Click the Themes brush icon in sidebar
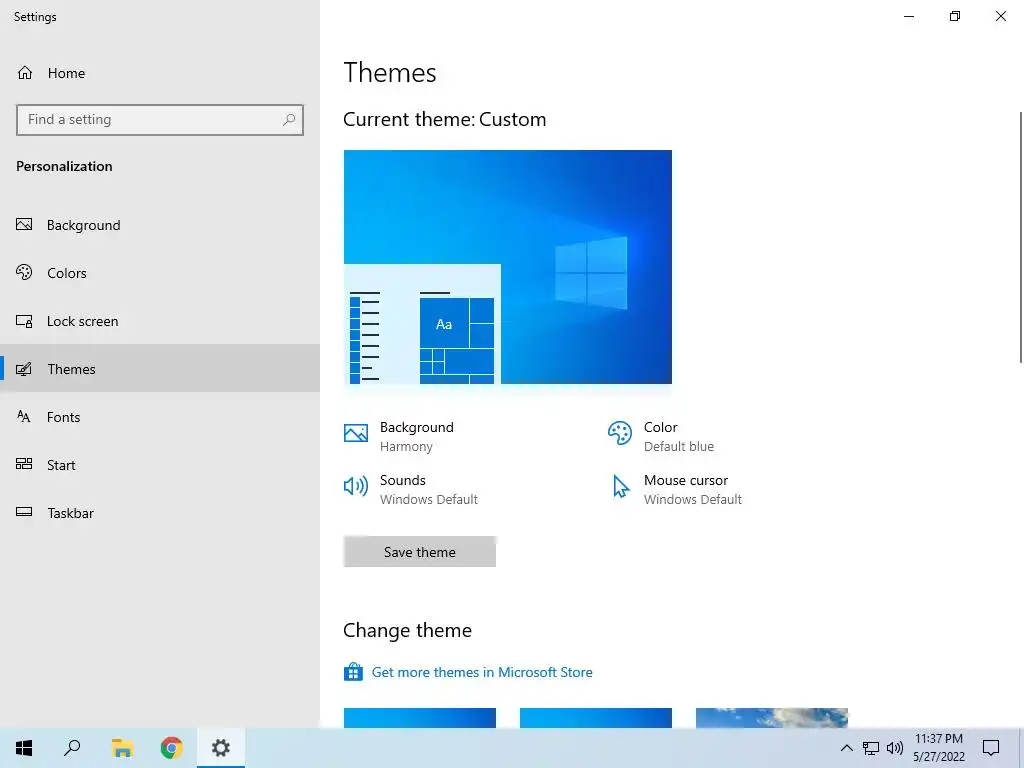The height and width of the screenshot is (768, 1024). [24, 369]
